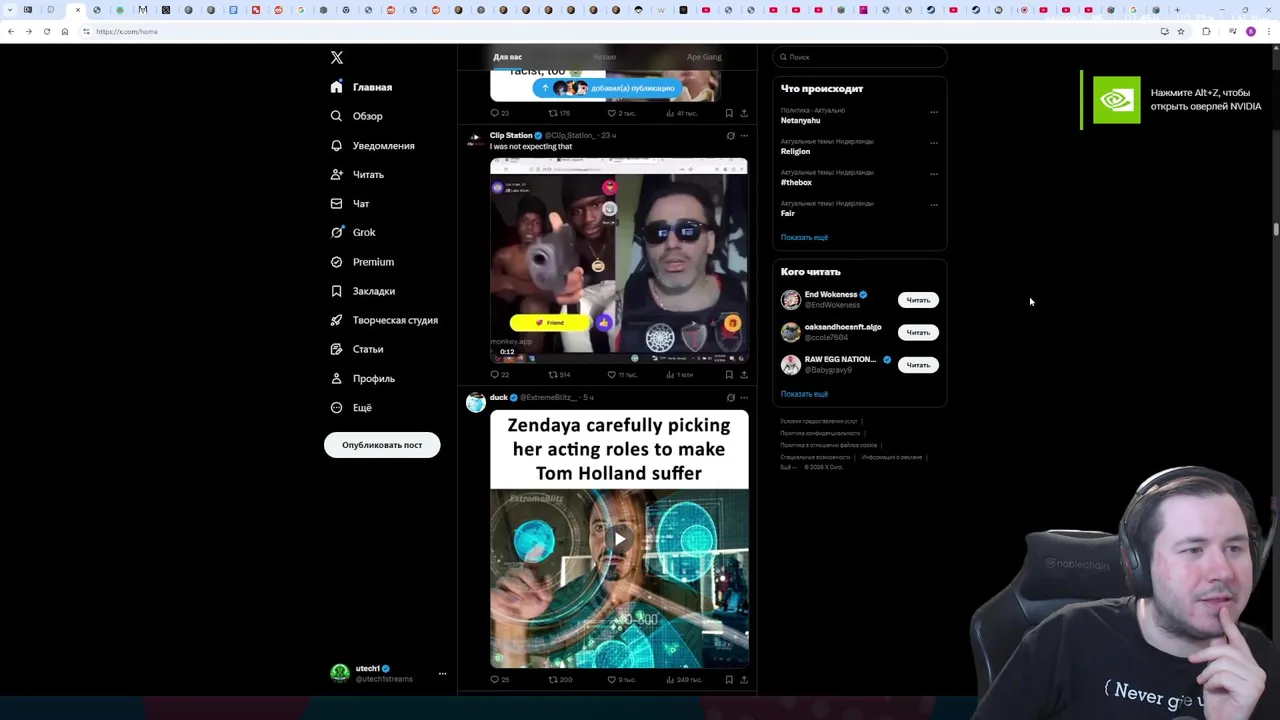Open the #thebox trending topic
Viewport: 1280px width, 720px height.
click(x=796, y=182)
